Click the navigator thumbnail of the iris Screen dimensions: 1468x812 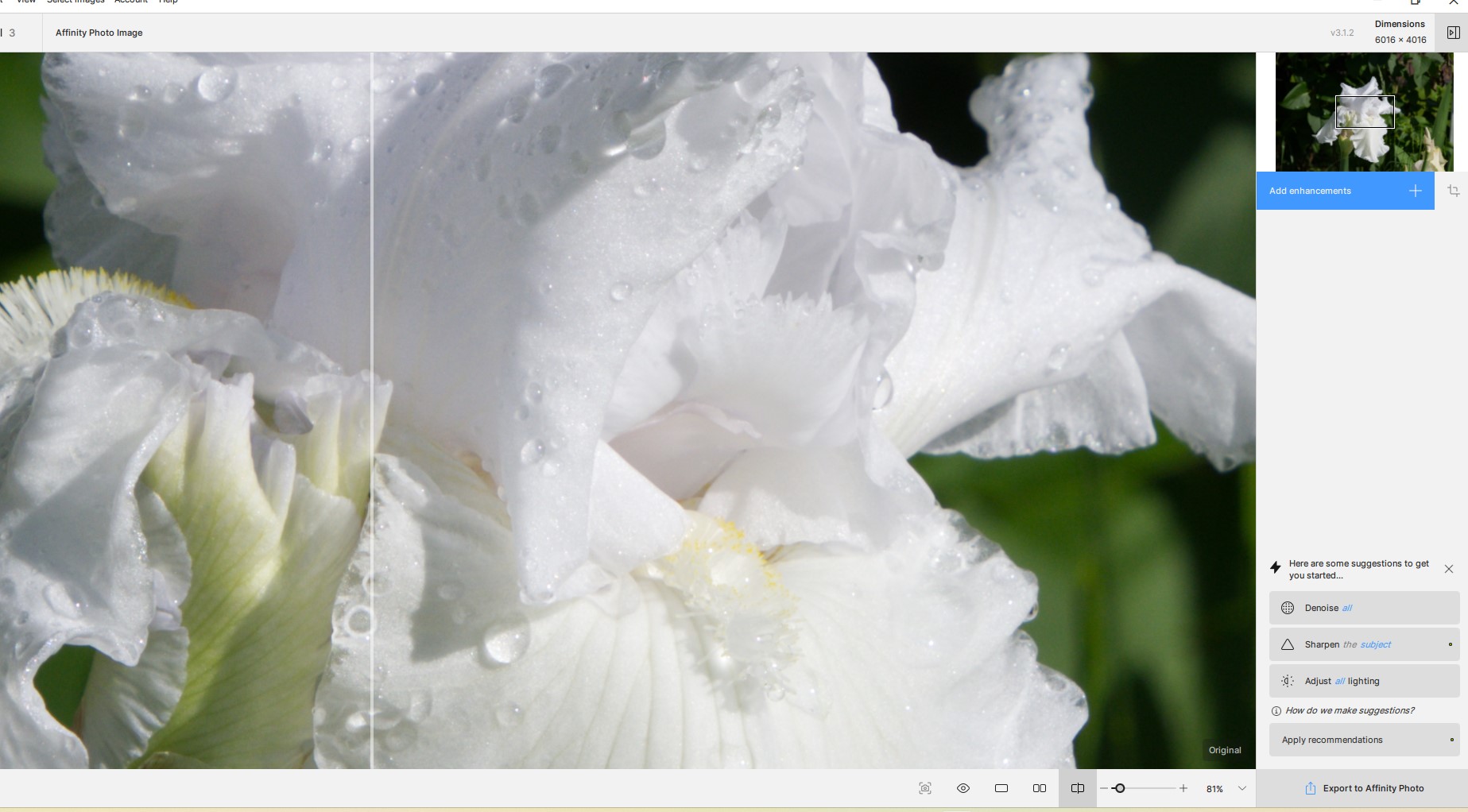[1364, 112]
